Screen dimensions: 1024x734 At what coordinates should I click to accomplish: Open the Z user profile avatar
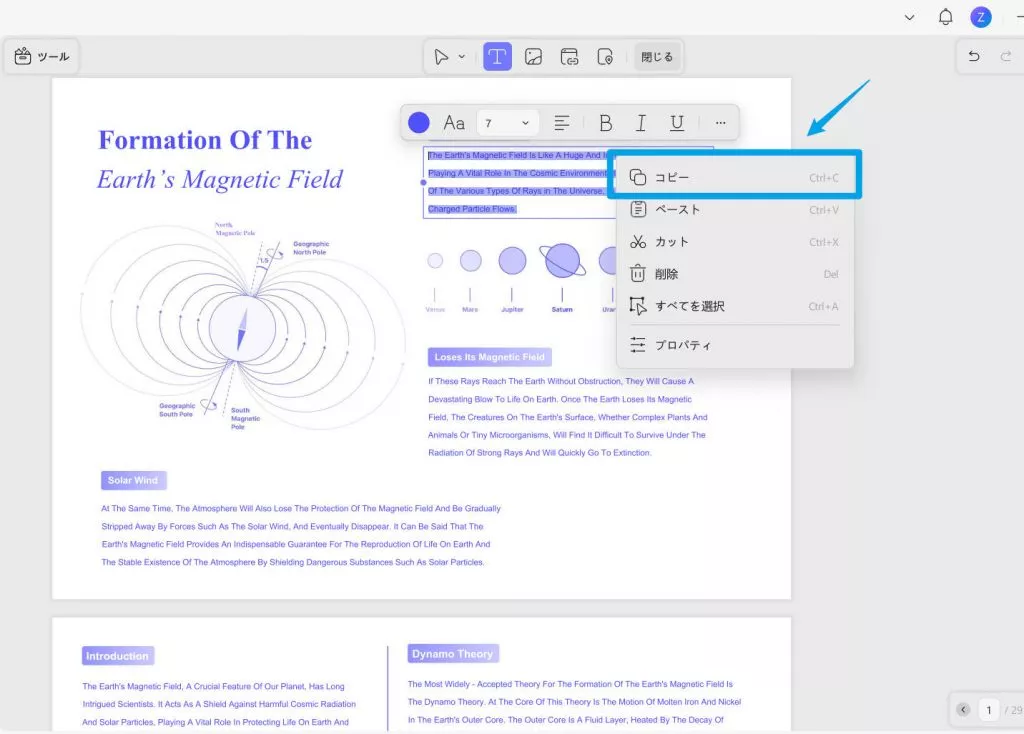(981, 17)
